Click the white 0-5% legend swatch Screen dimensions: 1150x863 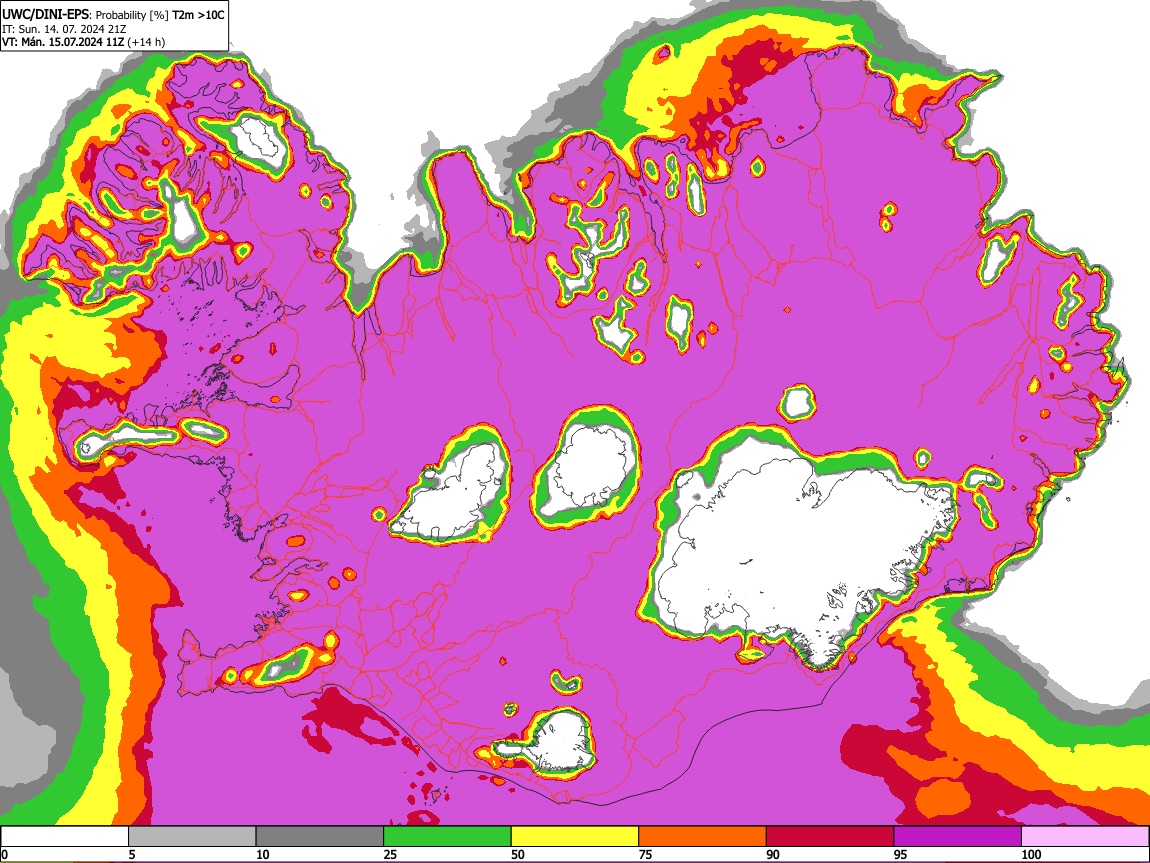click(x=65, y=836)
